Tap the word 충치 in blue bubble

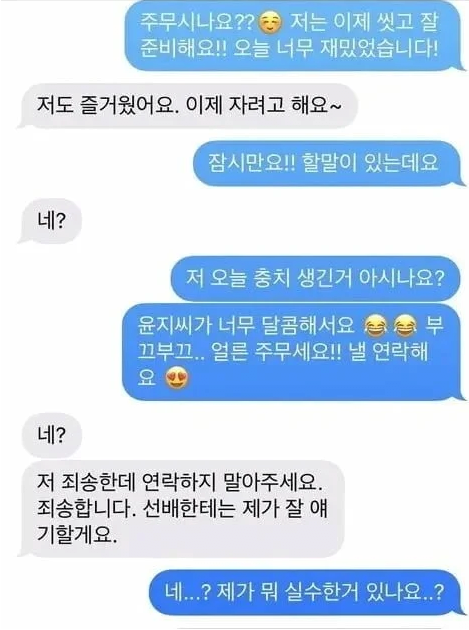(269, 278)
